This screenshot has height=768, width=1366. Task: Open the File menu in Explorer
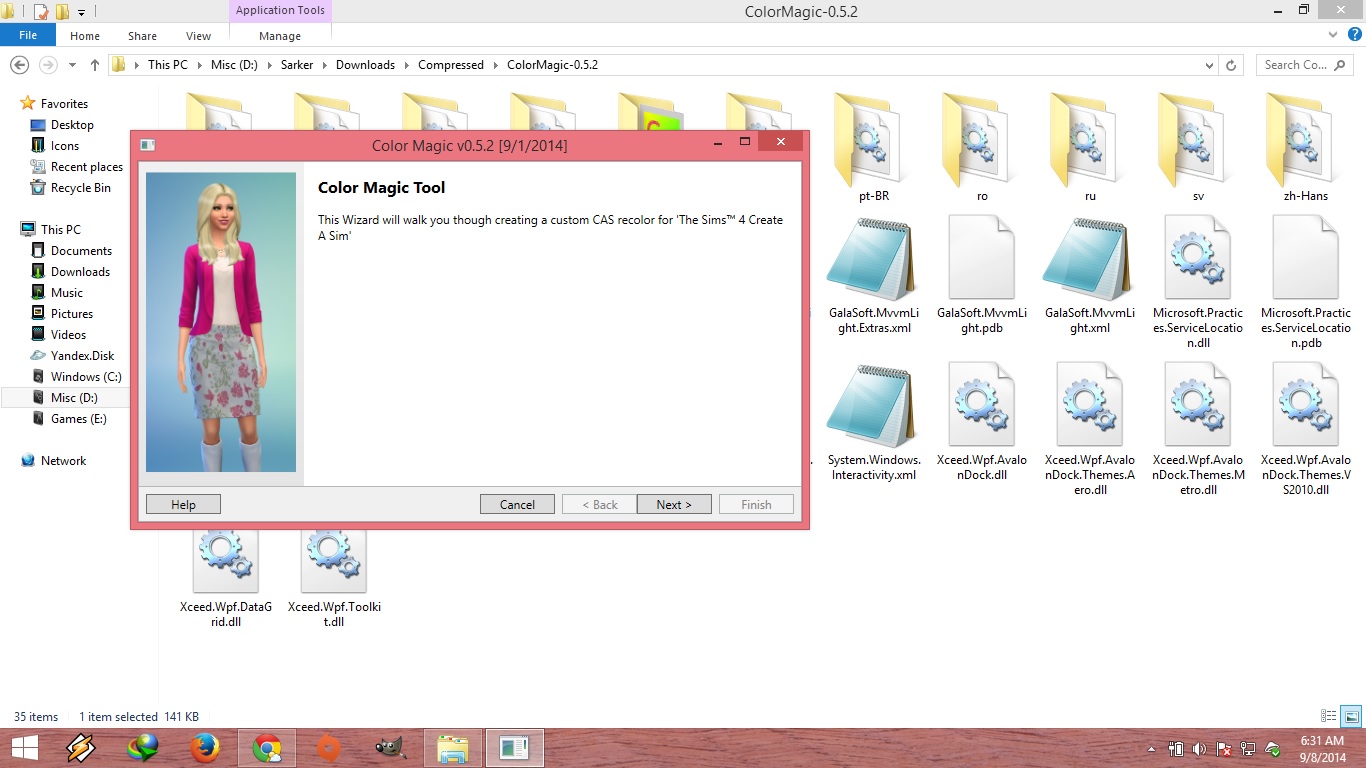tap(28, 35)
